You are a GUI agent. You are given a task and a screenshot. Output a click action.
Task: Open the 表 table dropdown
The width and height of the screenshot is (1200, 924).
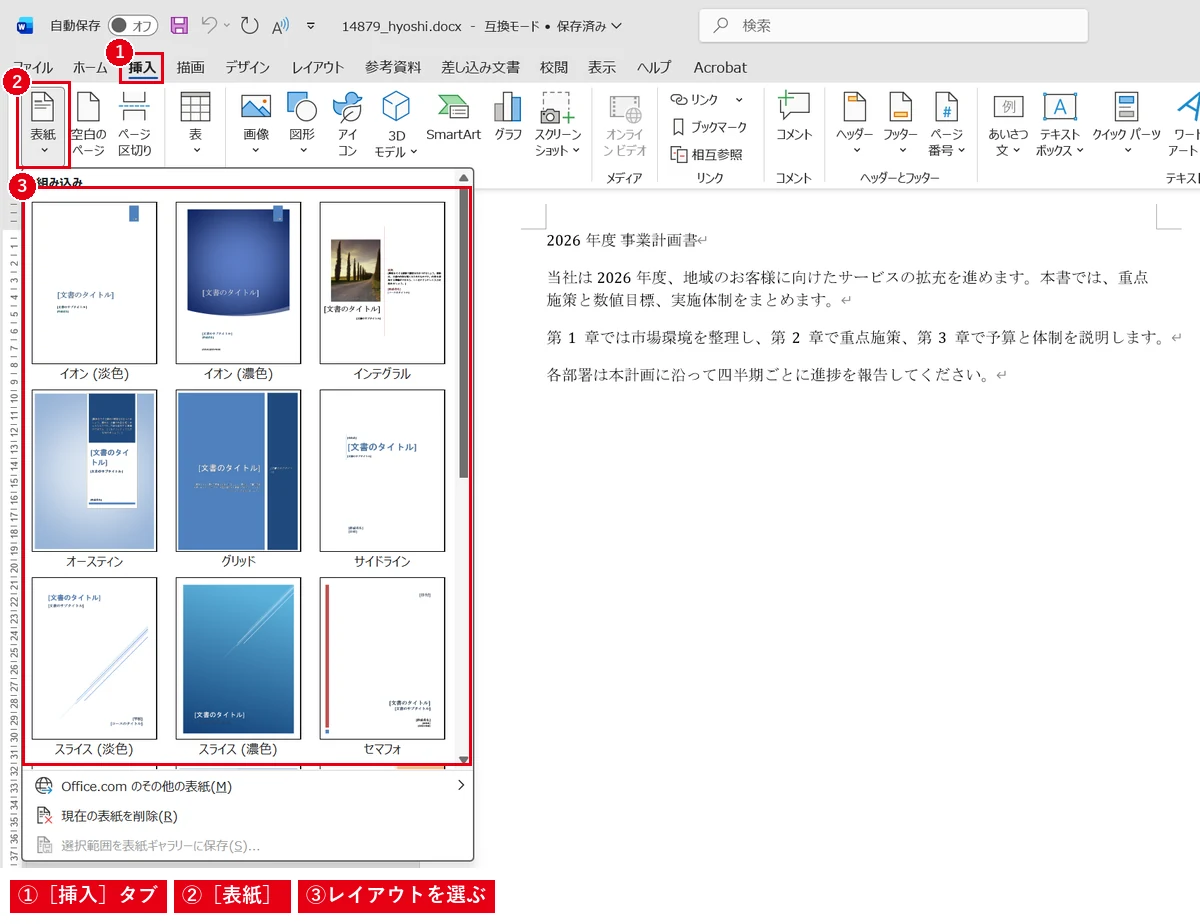click(195, 124)
